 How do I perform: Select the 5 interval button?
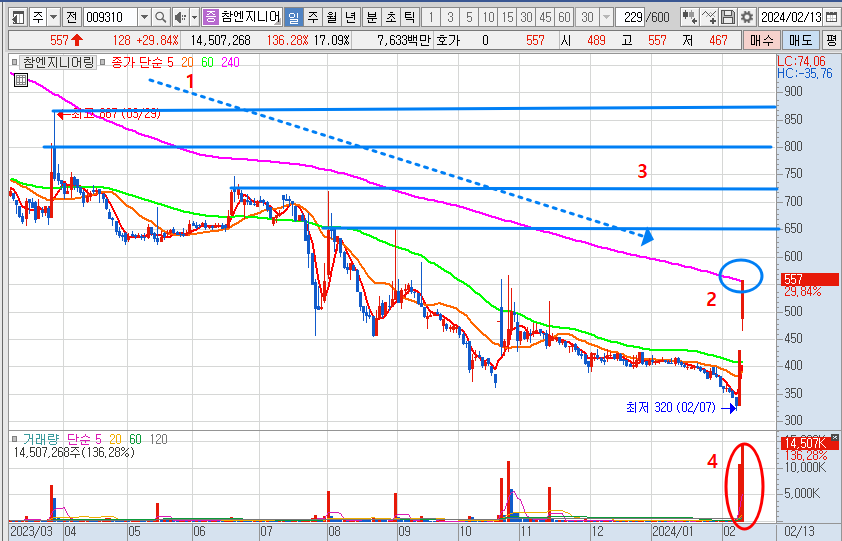[469, 17]
